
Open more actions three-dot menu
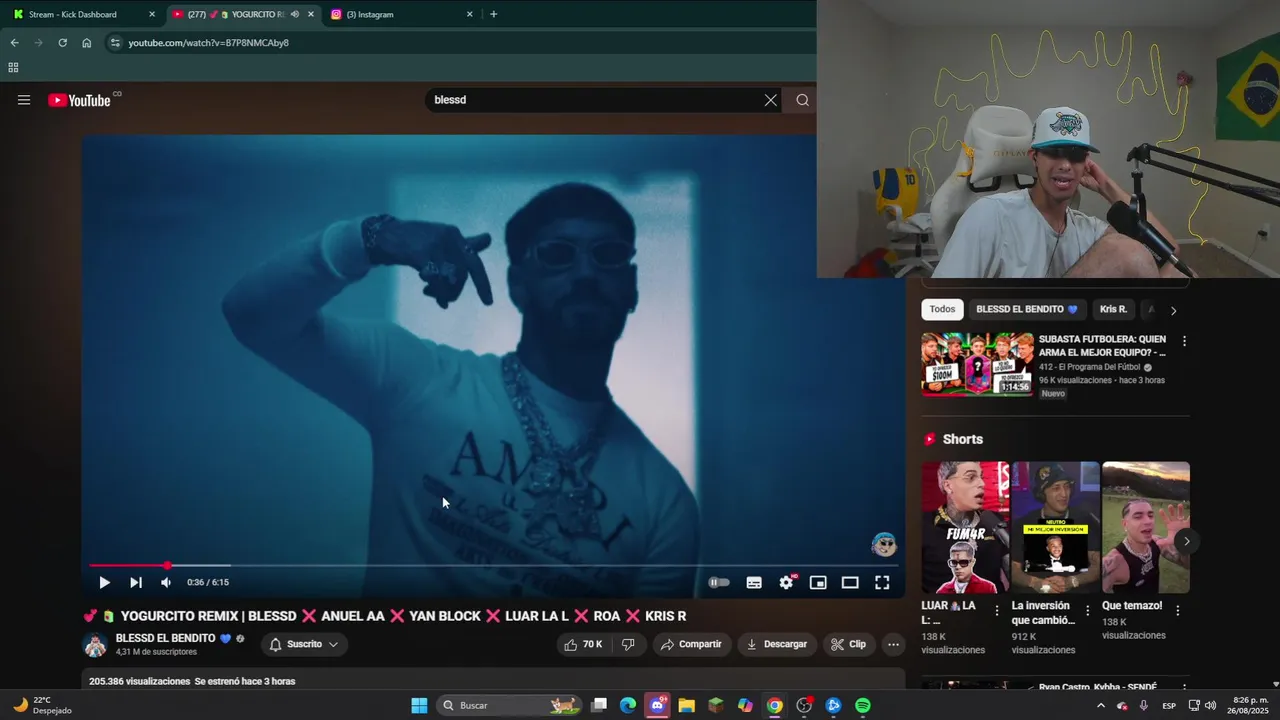point(894,645)
